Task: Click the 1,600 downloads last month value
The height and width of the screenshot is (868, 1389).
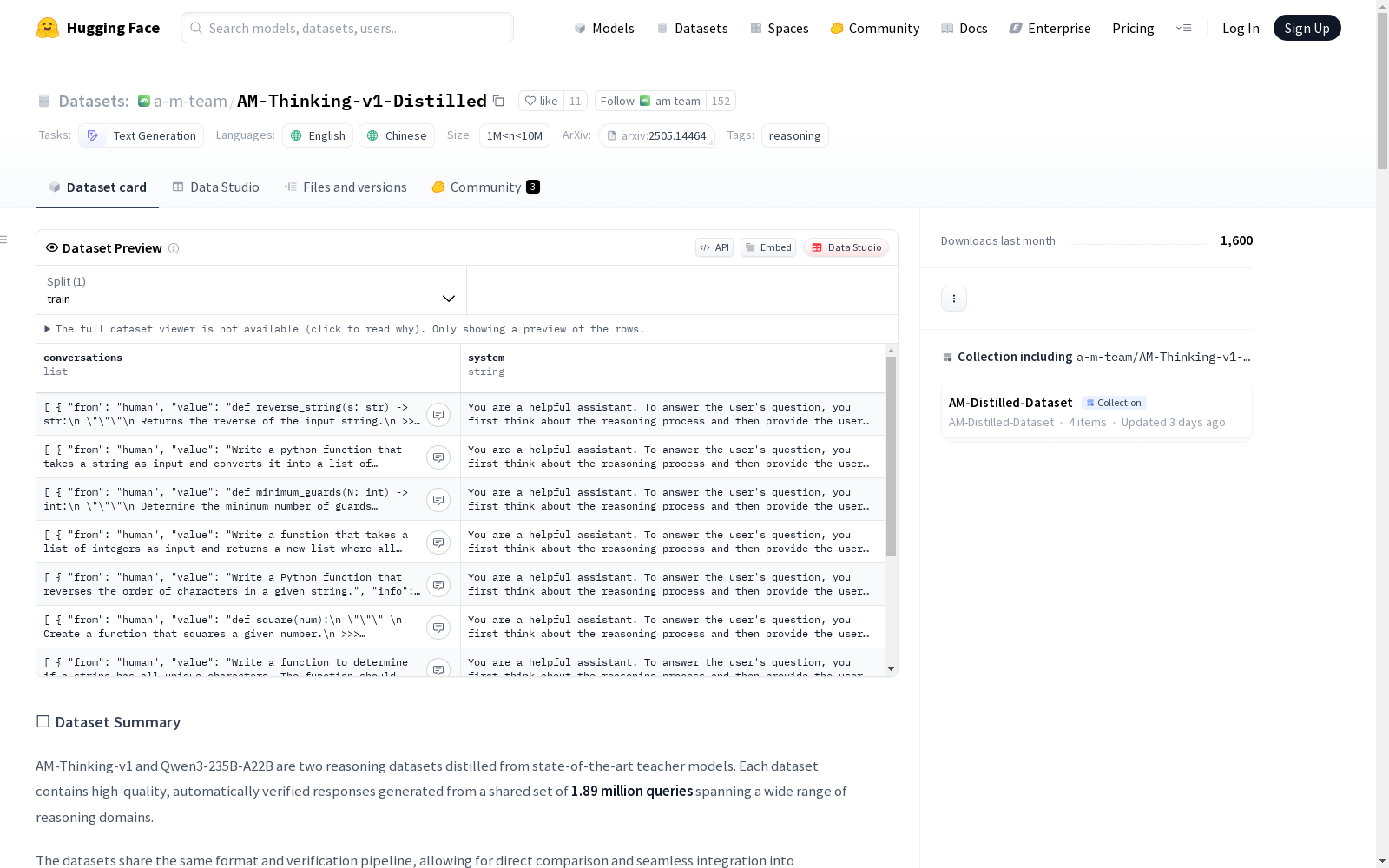Action: tap(1236, 240)
